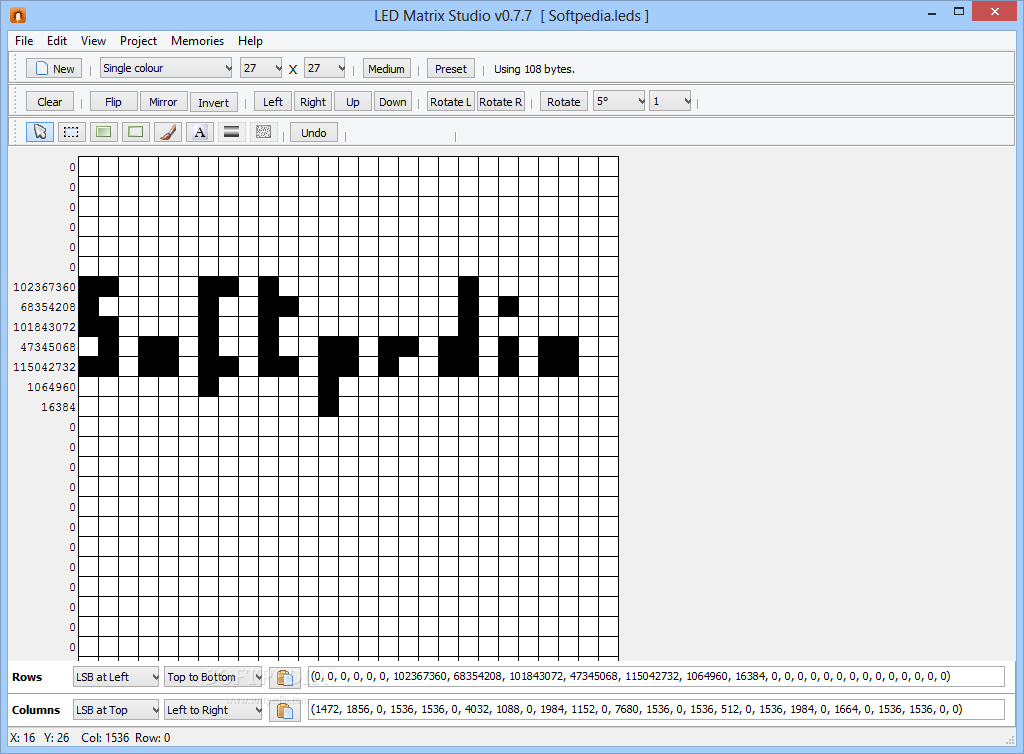The height and width of the screenshot is (754, 1024).
Task: Activate the text (A) tool
Action: pos(200,133)
